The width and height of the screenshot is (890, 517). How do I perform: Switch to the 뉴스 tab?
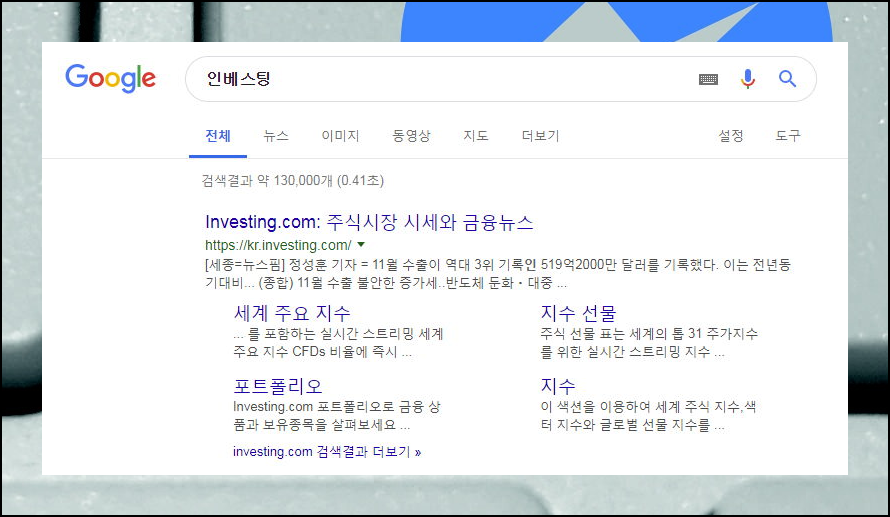point(276,136)
